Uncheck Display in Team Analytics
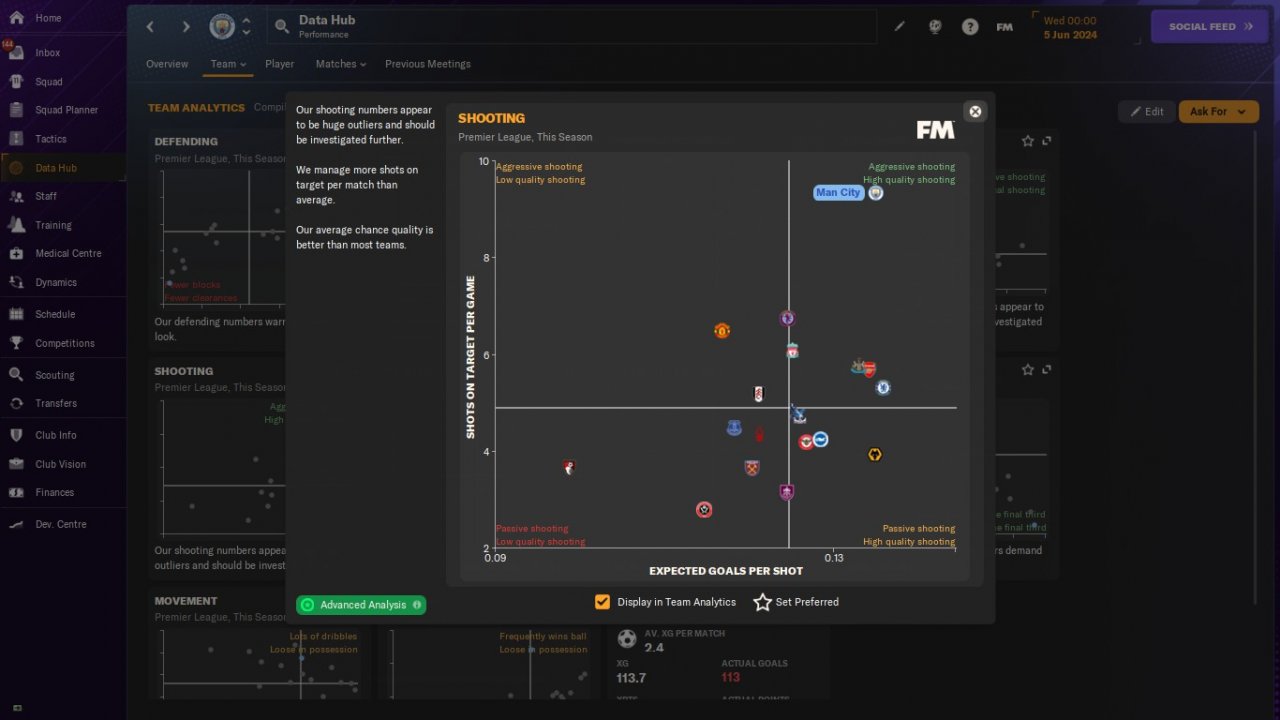 coord(602,602)
